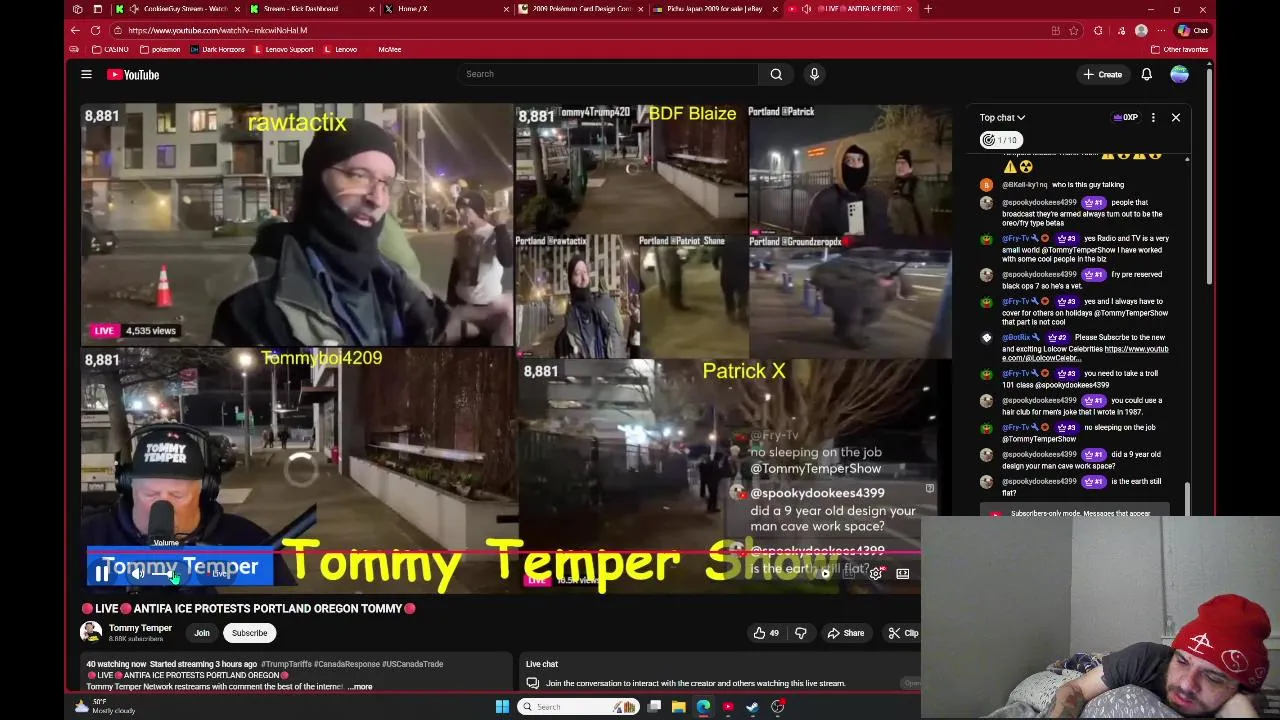
Task: Like the video with thumbs up
Action: (x=767, y=633)
